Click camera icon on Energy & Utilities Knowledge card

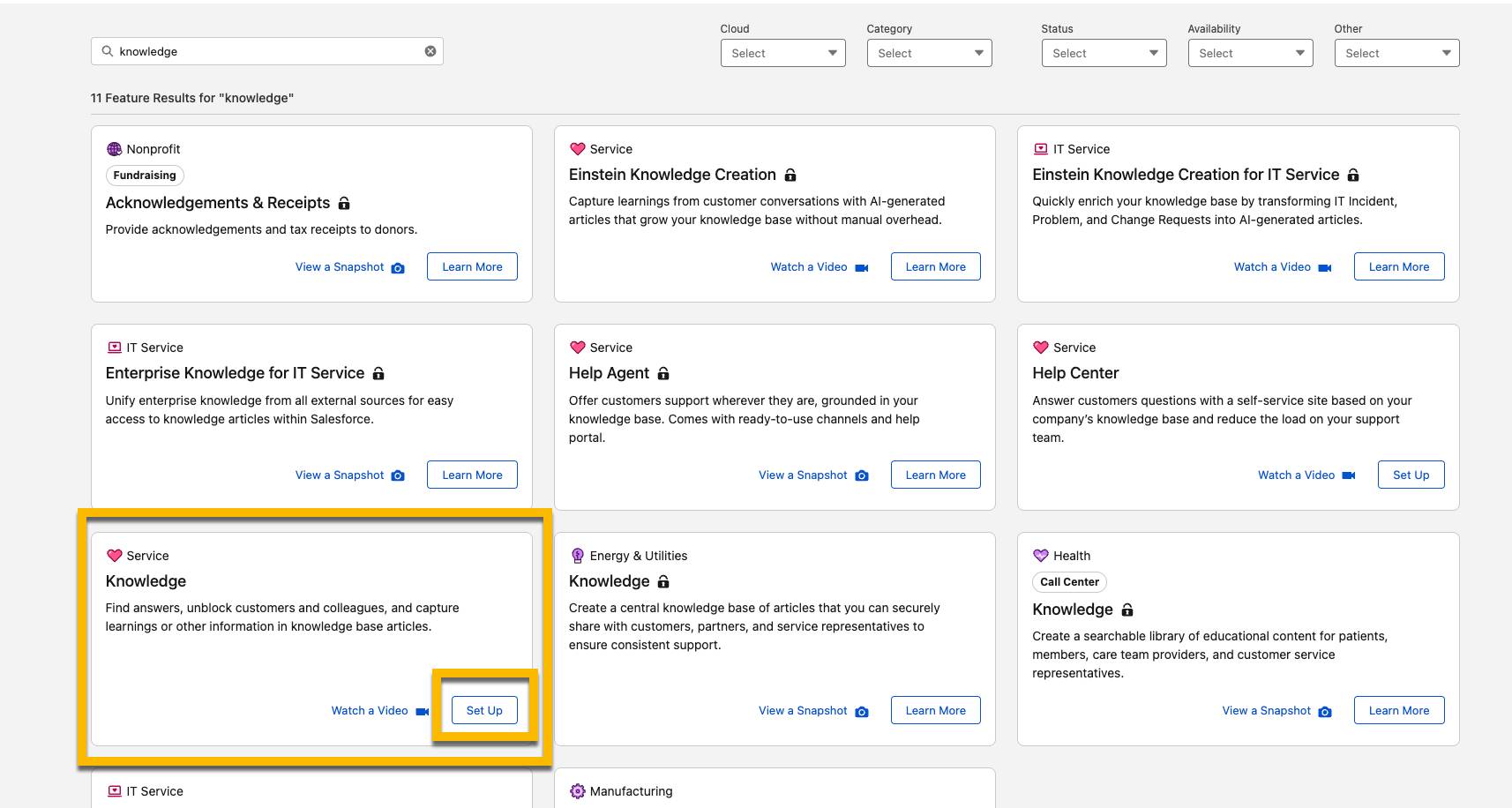pos(862,711)
